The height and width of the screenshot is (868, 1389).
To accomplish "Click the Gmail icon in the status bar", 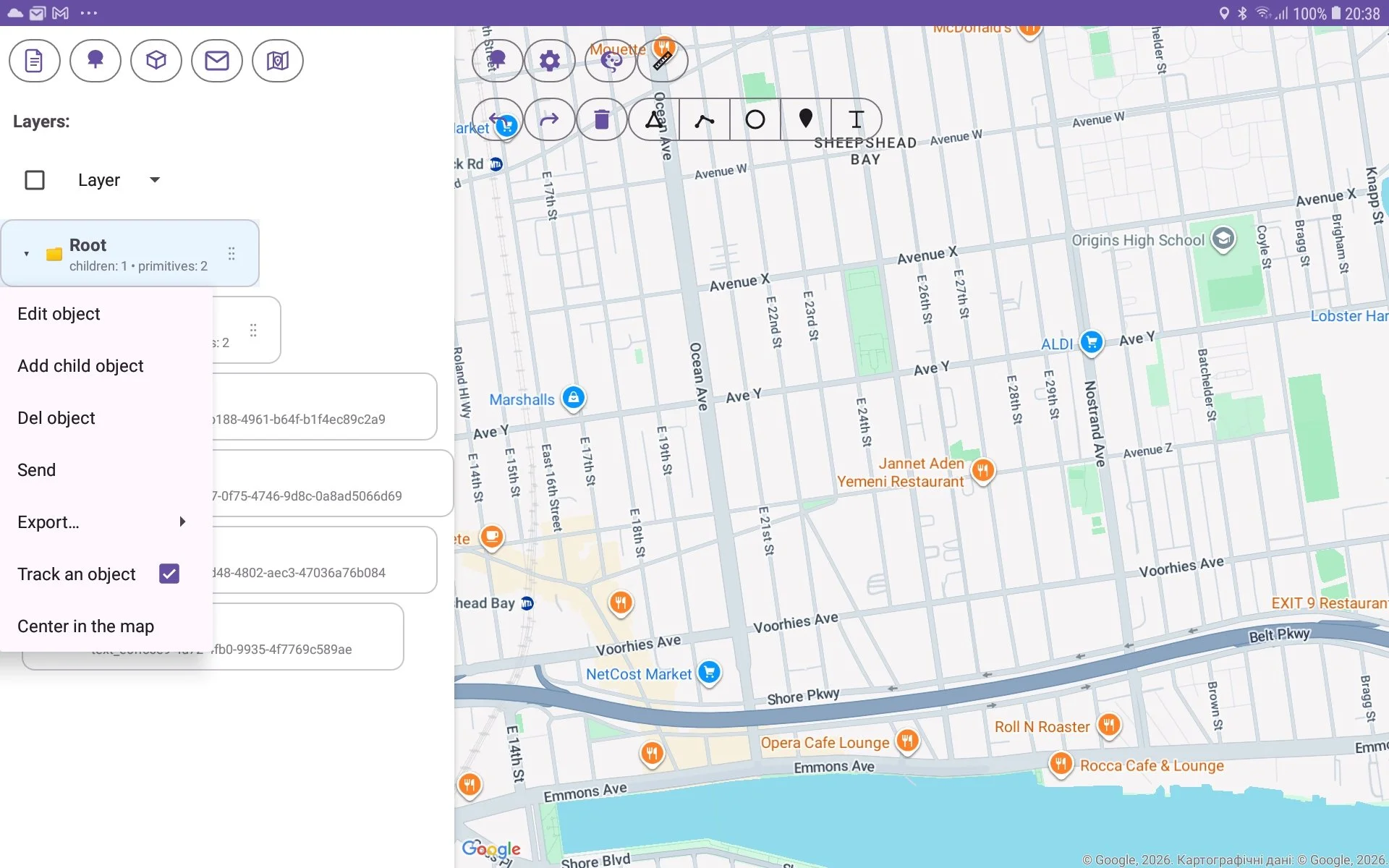I will coord(61,13).
